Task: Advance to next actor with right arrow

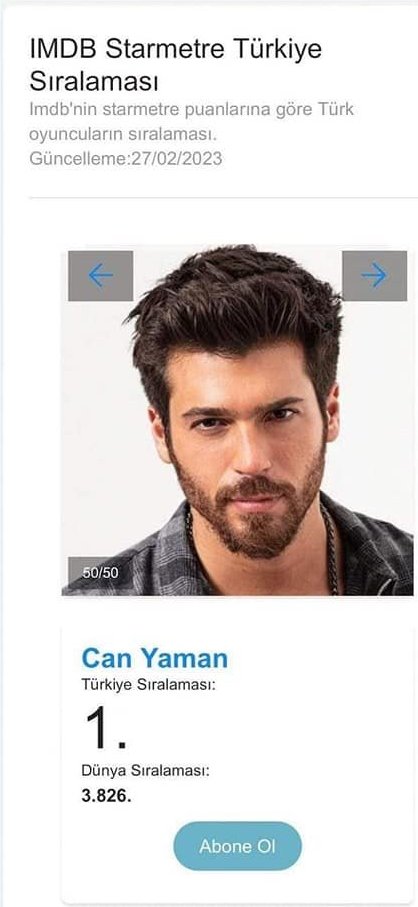Action: point(374,275)
